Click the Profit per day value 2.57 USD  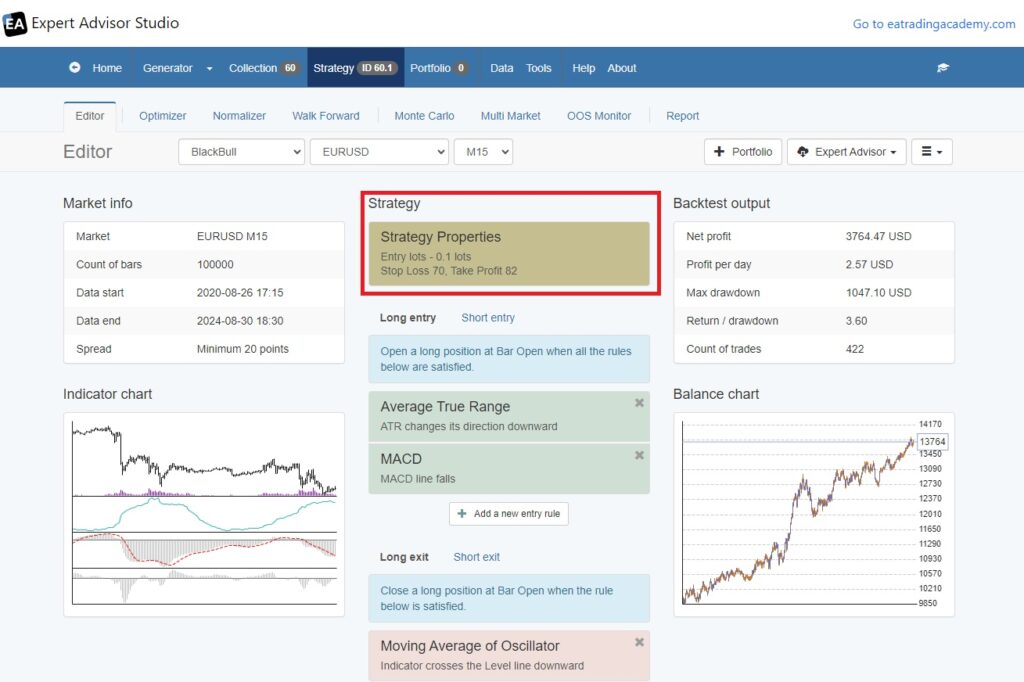(x=869, y=265)
